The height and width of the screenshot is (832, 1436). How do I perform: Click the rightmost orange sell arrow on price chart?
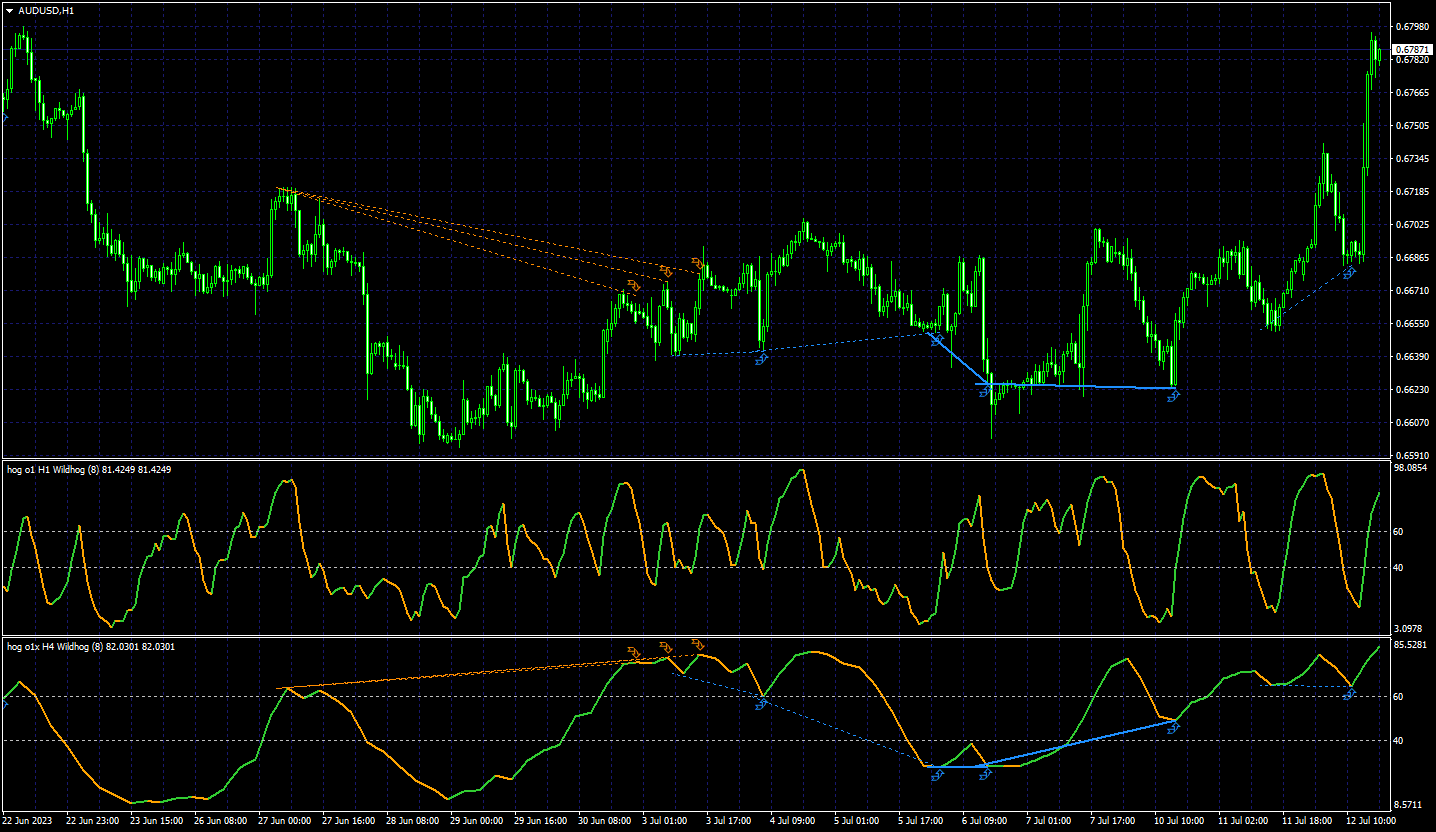click(697, 263)
